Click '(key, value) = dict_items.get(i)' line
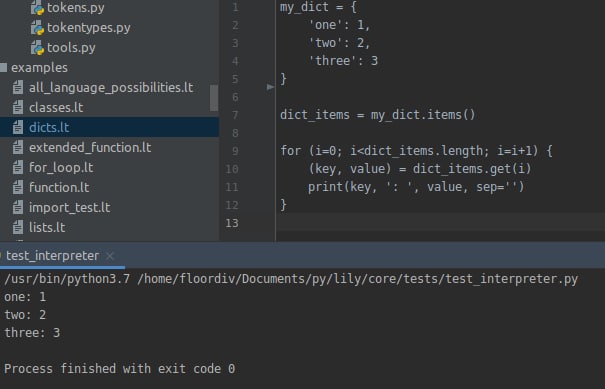This screenshot has height=389, width=605. 420,169
